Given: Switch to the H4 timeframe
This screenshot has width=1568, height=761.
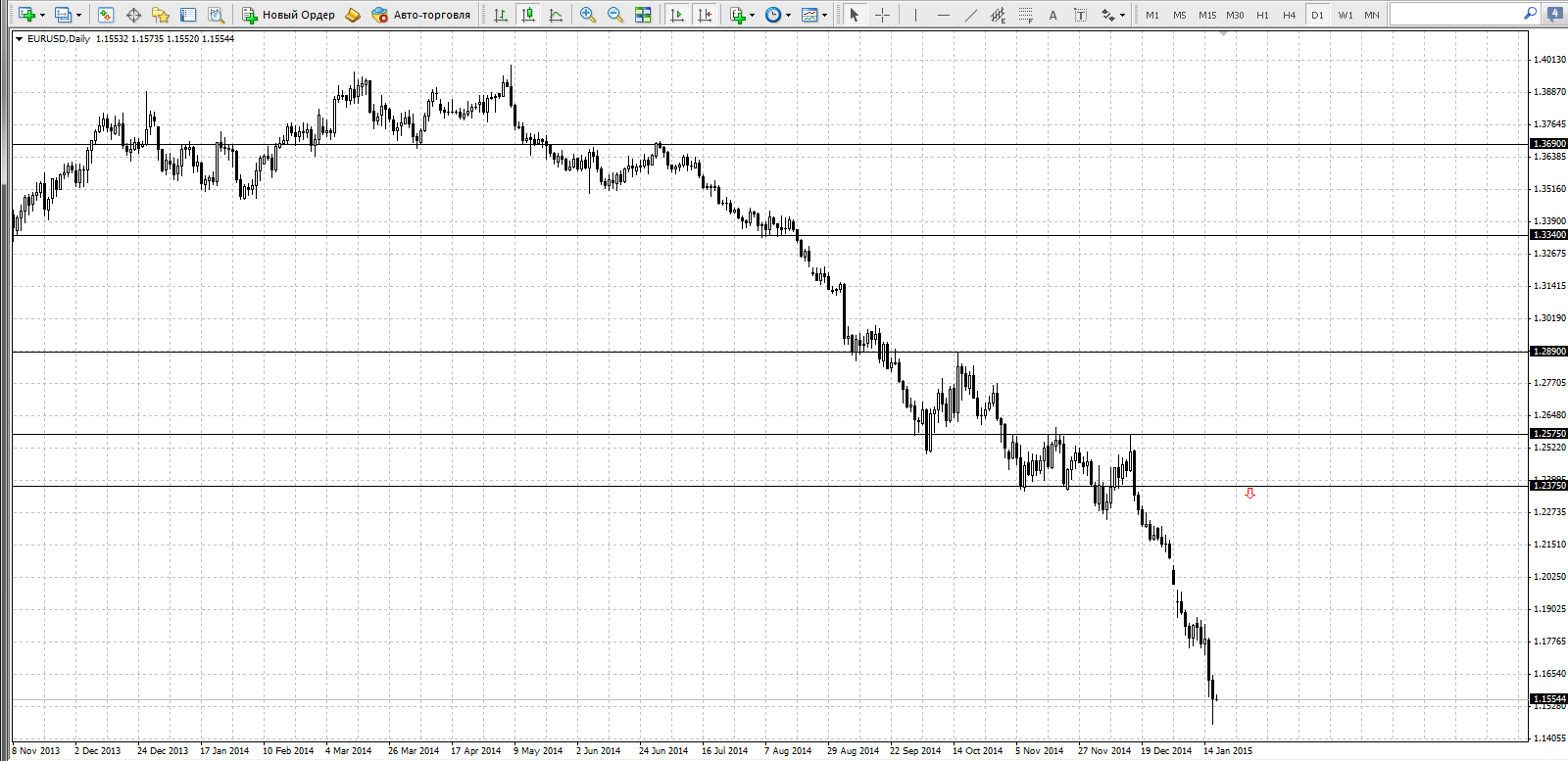Looking at the screenshot, I should pyautogui.click(x=1290, y=15).
